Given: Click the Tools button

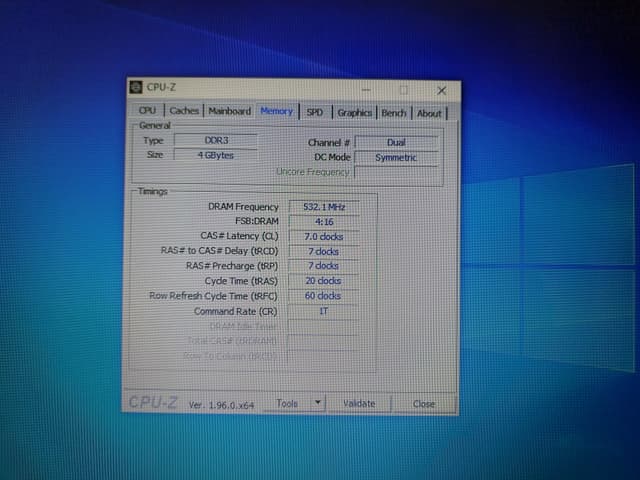Looking at the screenshot, I should click(x=287, y=403).
